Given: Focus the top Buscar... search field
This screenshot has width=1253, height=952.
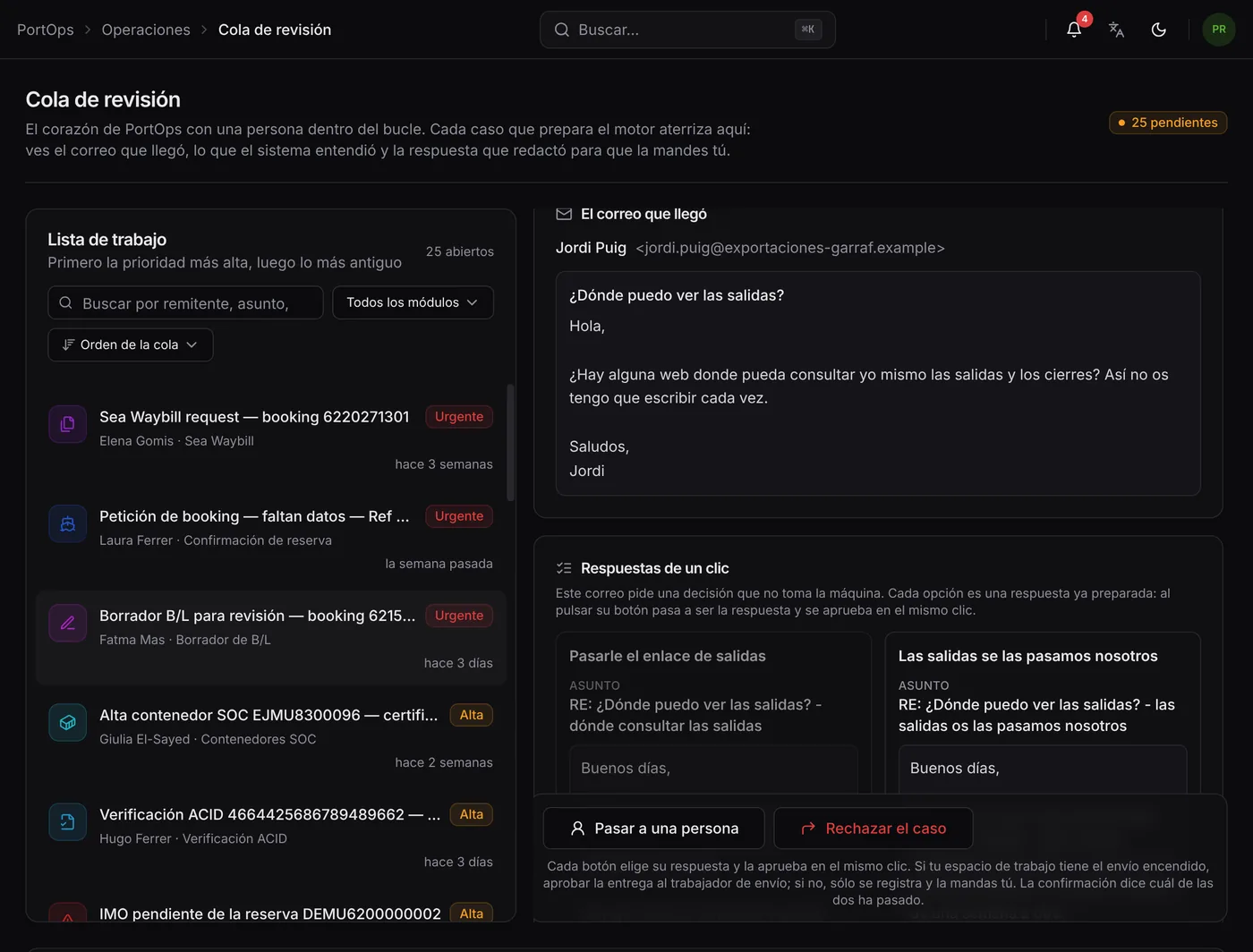Looking at the screenshot, I should click(687, 30).
